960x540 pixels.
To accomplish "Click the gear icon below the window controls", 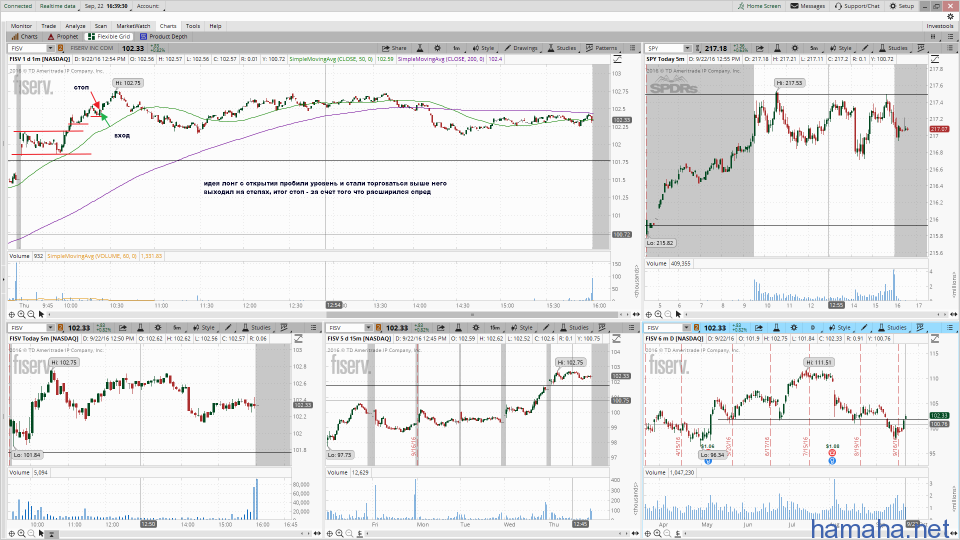I will click(950, 17).
